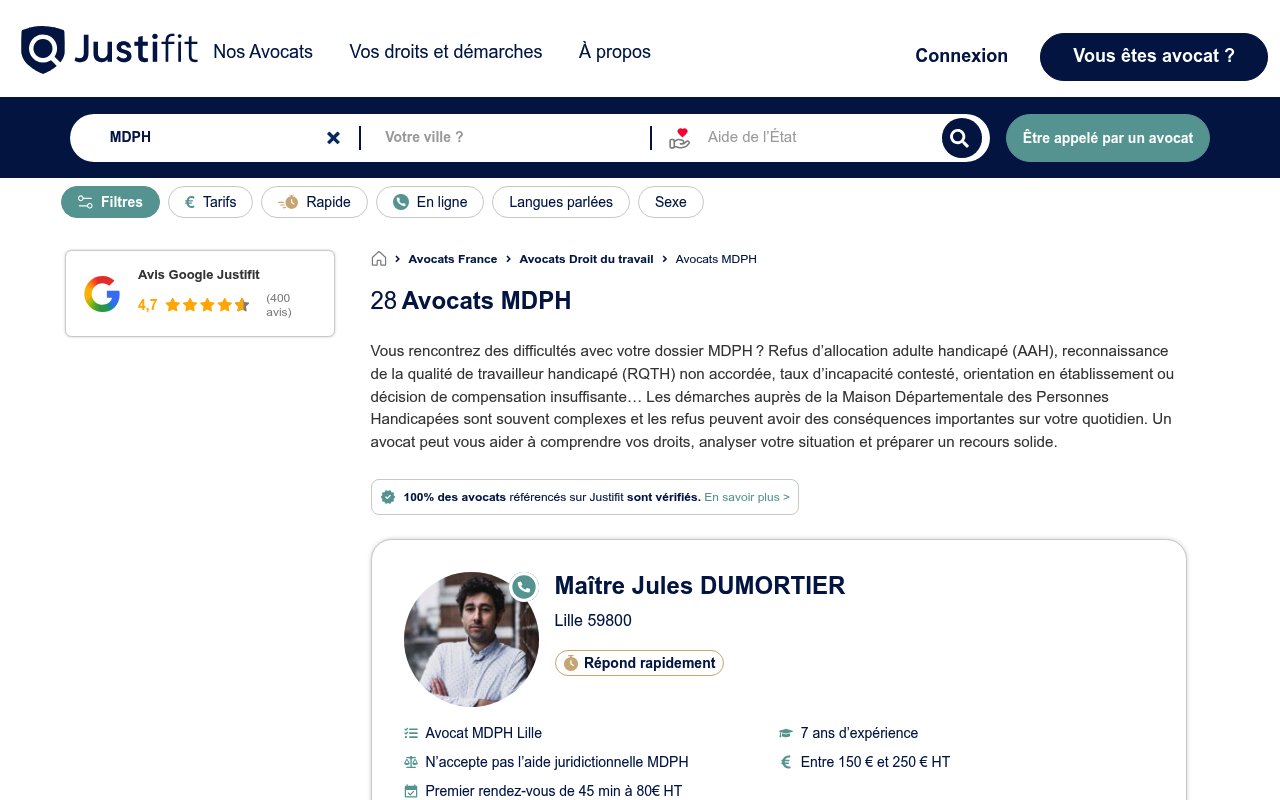Click calendar icon beside Premier rendez-vous
This screenshot has width=1280, height=800.
[411, 791]
